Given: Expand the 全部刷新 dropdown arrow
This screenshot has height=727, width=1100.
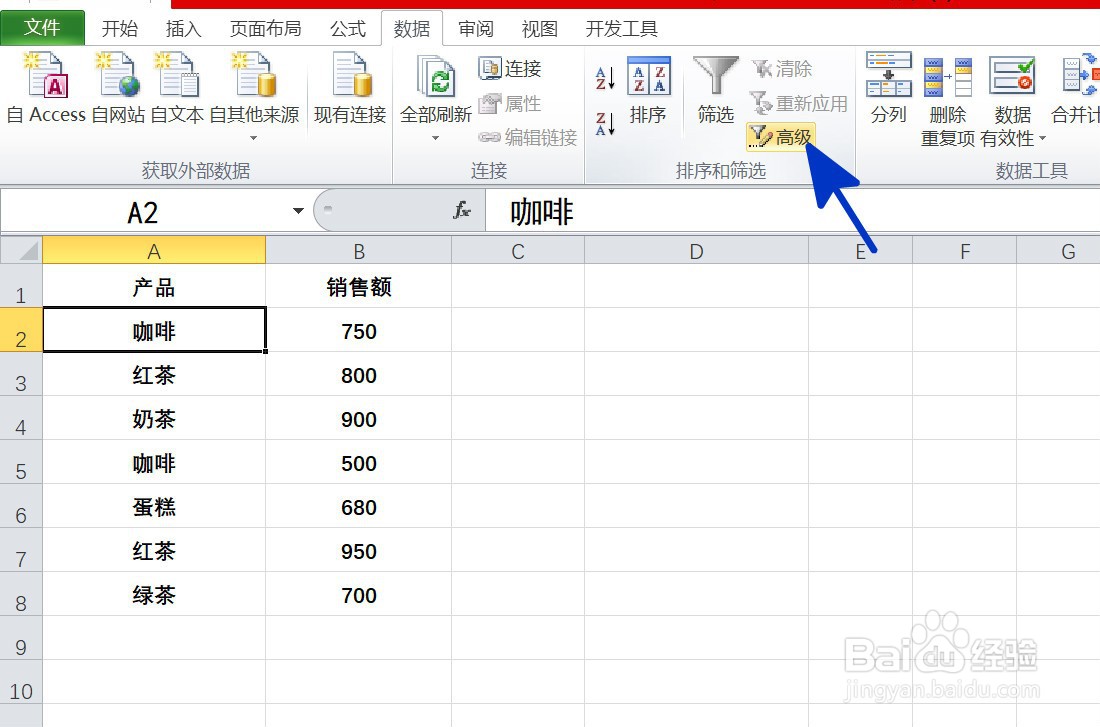Looking at the screenshot, I should click(434, 137).
